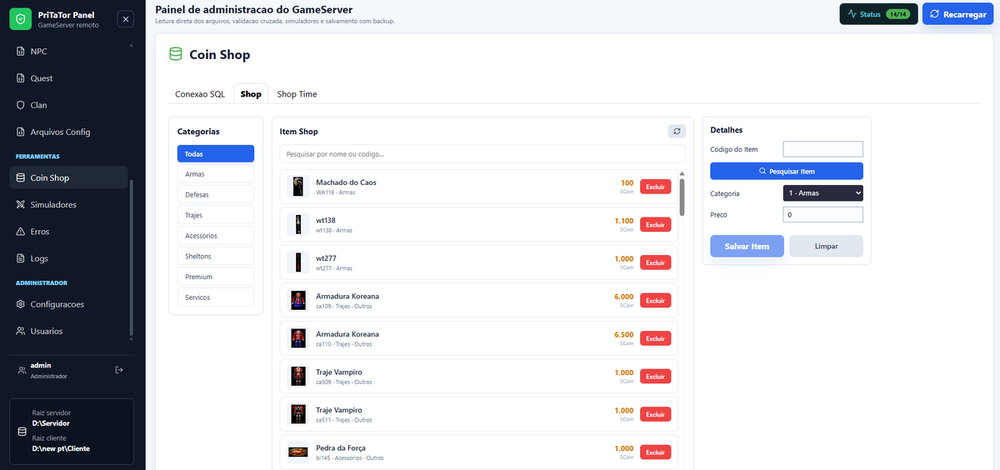Screen dimensions: 1000x470
Task: Click the Erros warning triangle icon
Action: [x=20, y=231]
